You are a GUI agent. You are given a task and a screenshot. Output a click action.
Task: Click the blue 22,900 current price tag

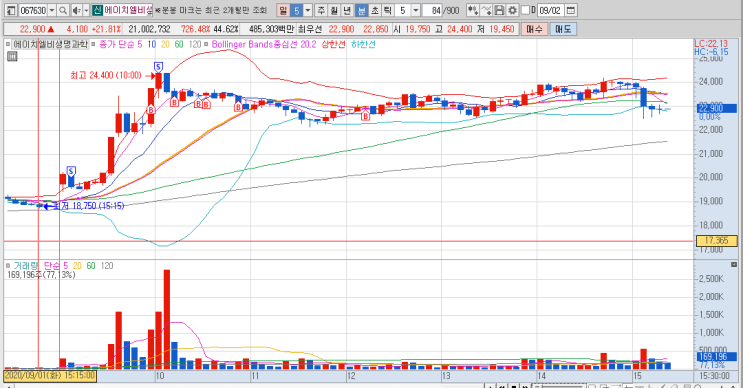pyautogui.click(x=716, y=108)
